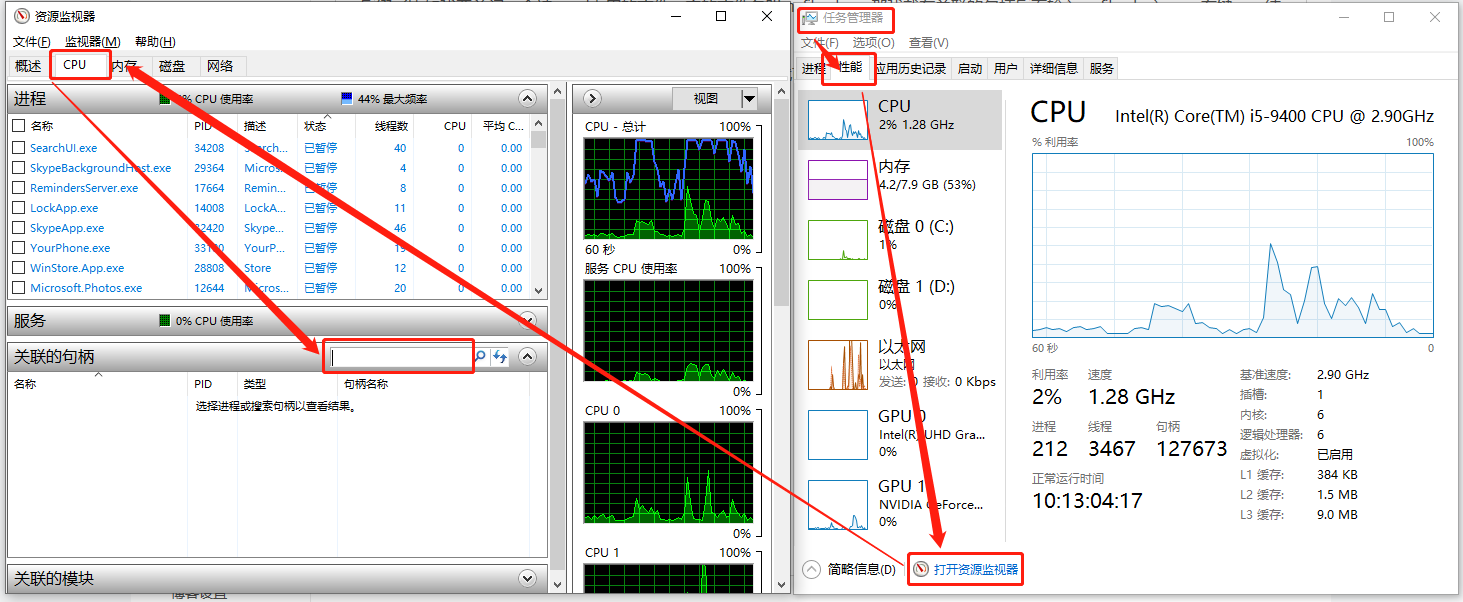Open 选项(O) menu in Task Manager

click(873, 43)
